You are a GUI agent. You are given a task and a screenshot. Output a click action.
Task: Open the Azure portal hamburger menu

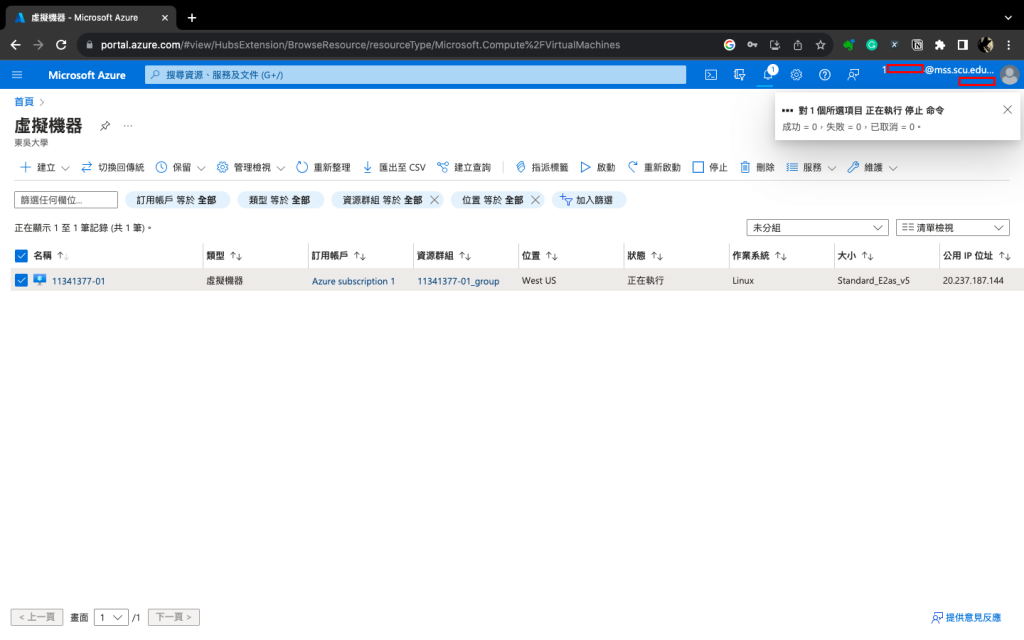tap(17, 74)
